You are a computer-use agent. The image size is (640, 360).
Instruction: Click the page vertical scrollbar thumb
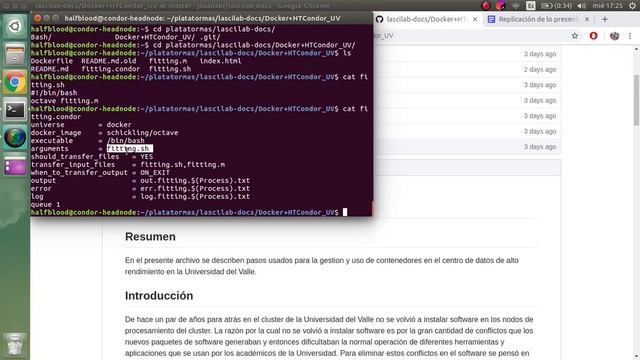[636, 100]
